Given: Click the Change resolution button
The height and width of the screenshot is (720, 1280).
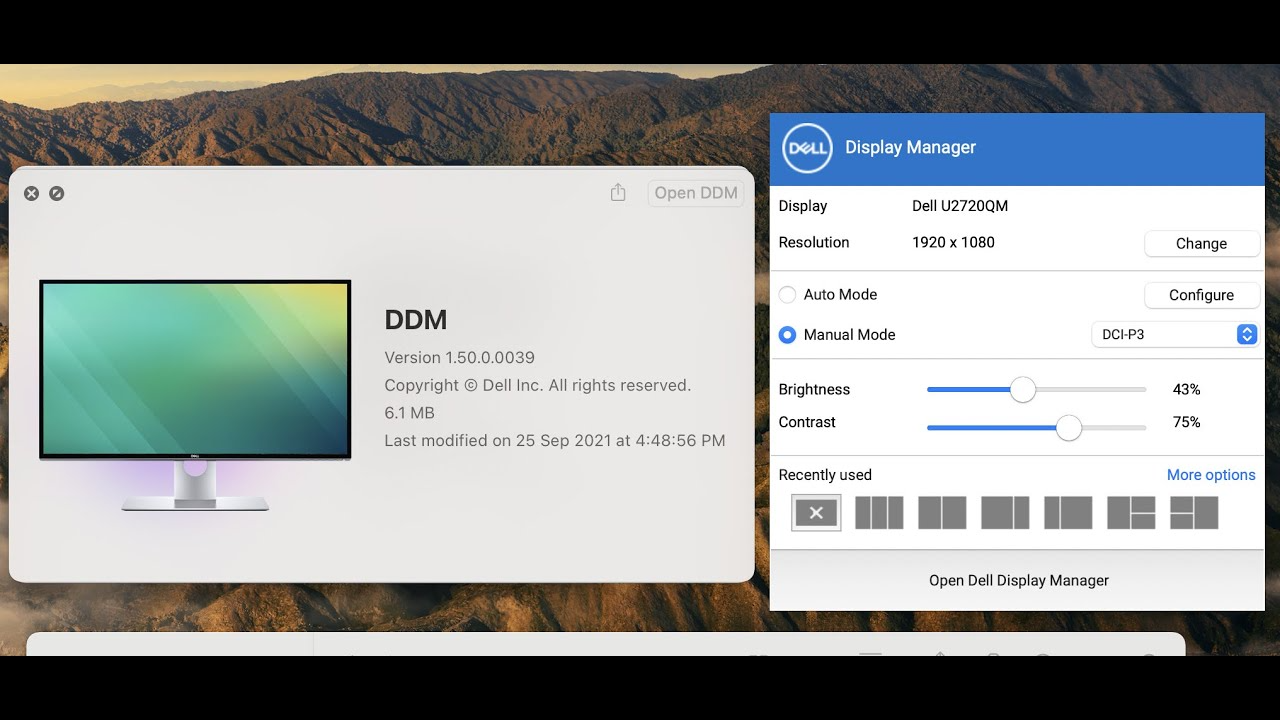Looking at the screenshot, I should pyautogui.click(x=1201, y=244).
